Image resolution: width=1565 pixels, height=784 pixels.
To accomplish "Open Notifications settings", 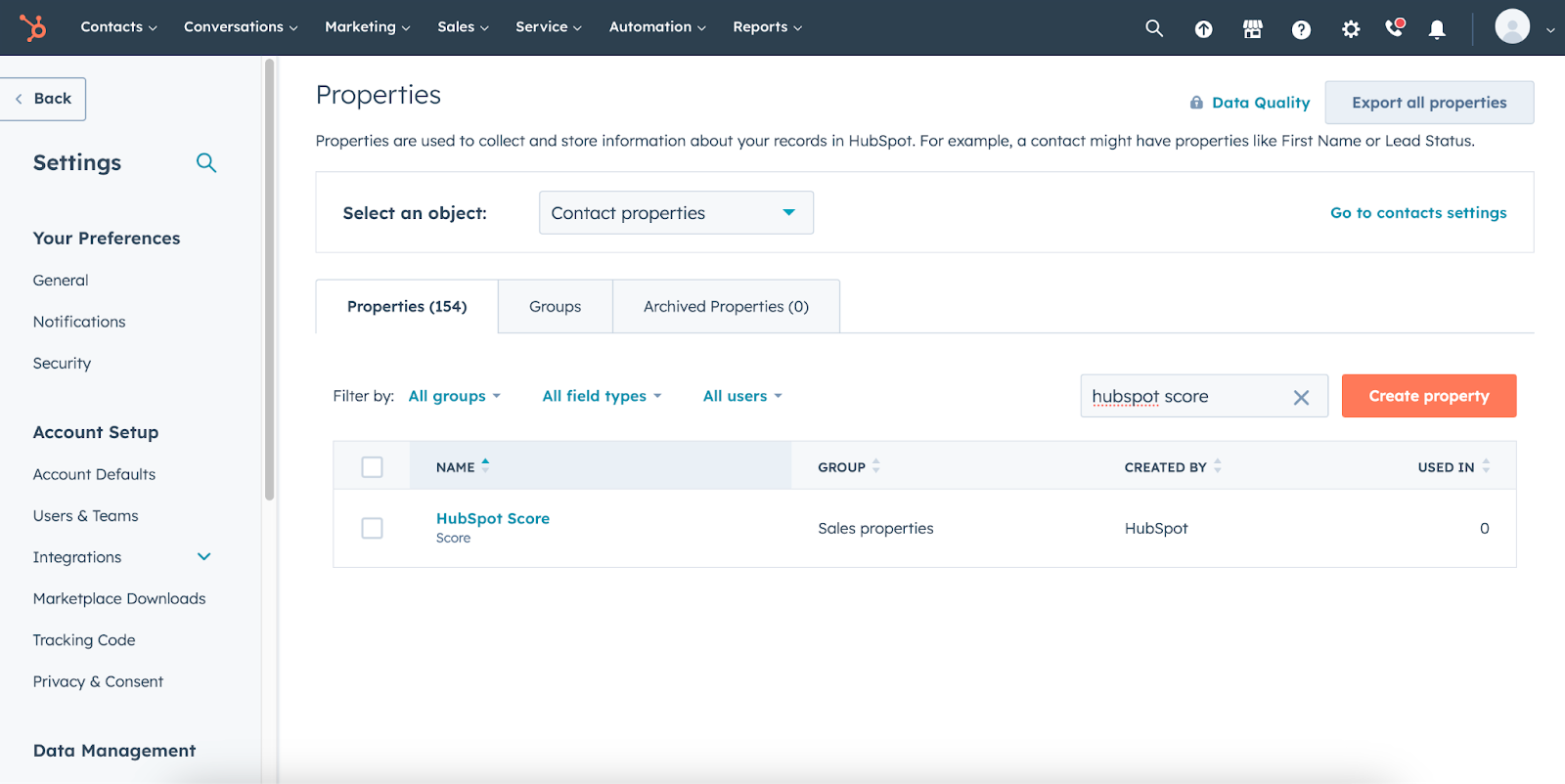I will point(79,322).
